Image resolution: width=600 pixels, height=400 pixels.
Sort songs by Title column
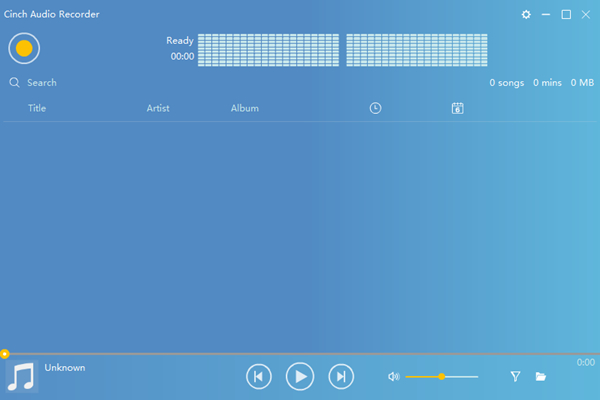coord(37,108)
